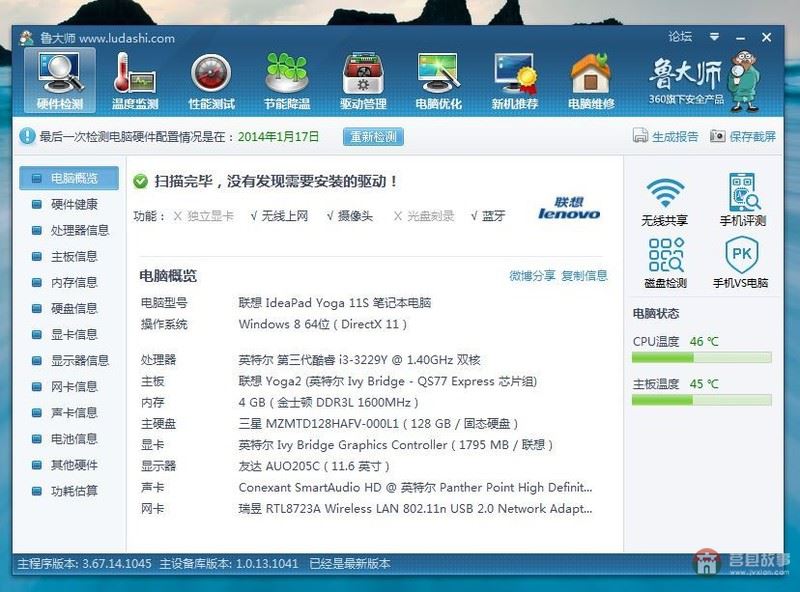The height and width of the screenshot is (592, 800).
Task: Click the 无线上网 feature indicator
Action: pos(279,216)
